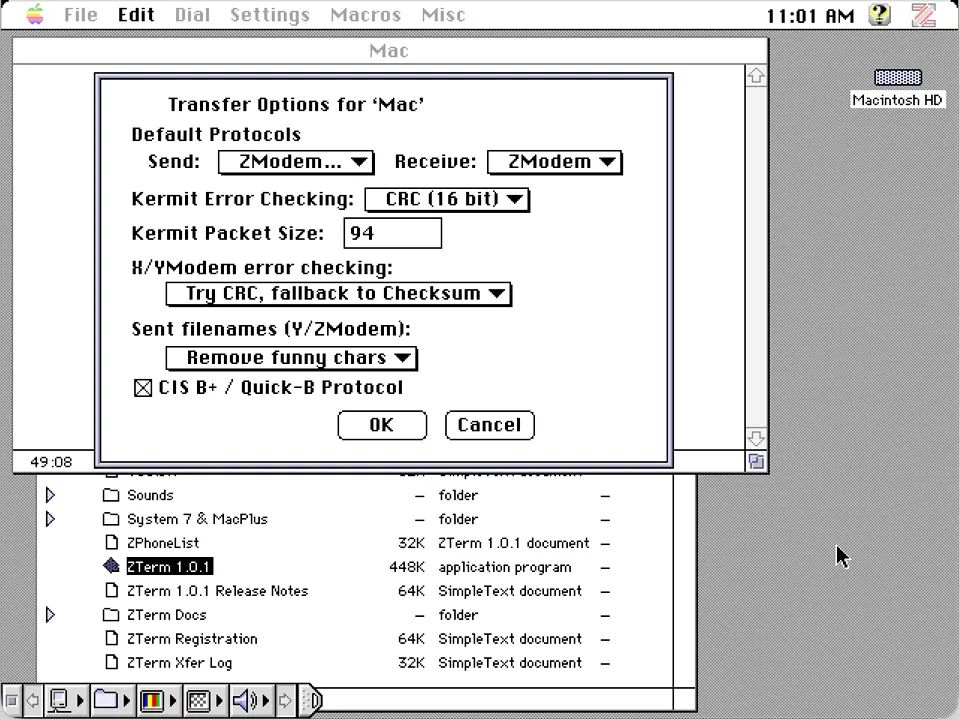
Task: Expand the Sounds folder disclosure triangle
Action: click(51, 495)
